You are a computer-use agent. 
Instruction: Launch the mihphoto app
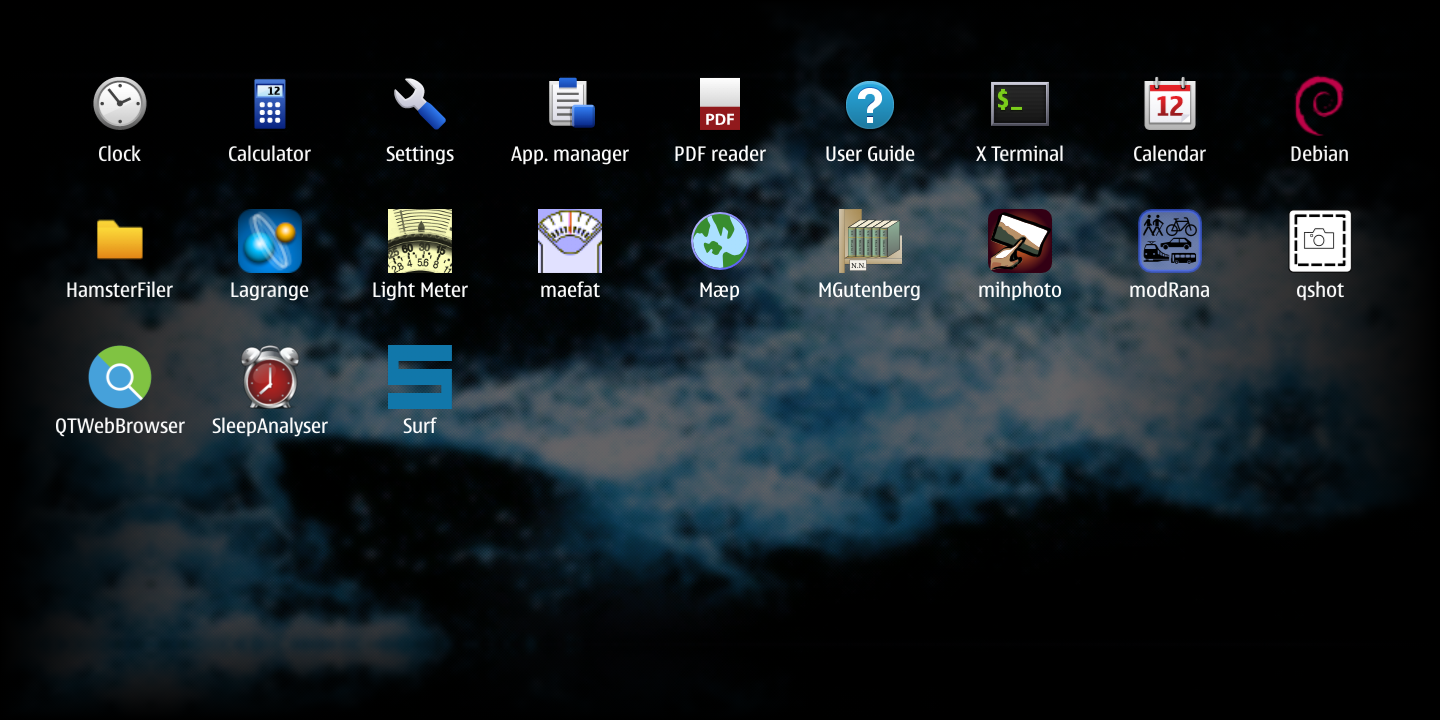pos(1020,241)
